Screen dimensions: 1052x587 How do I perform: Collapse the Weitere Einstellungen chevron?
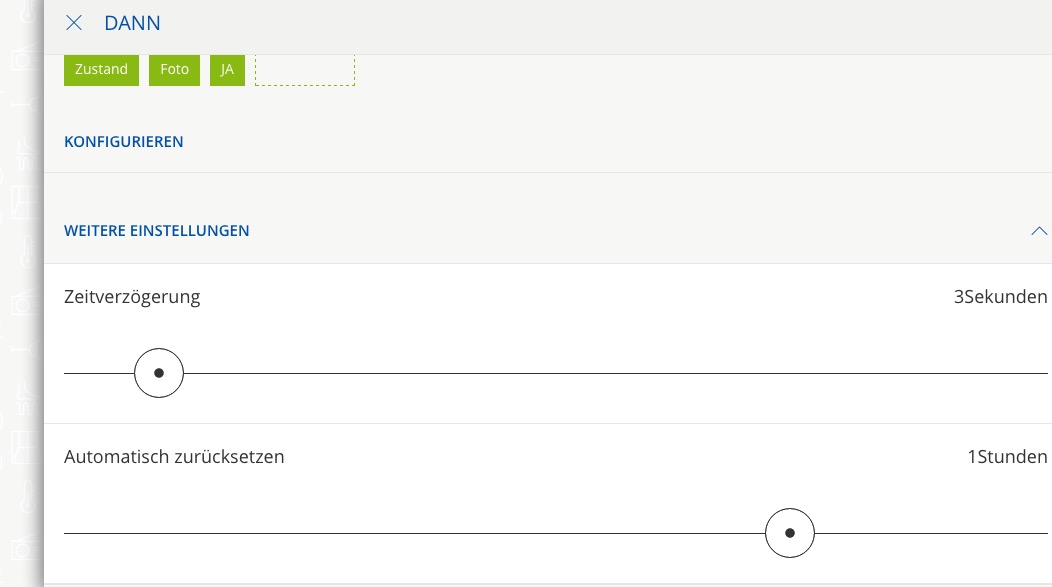pos(1039,231)
